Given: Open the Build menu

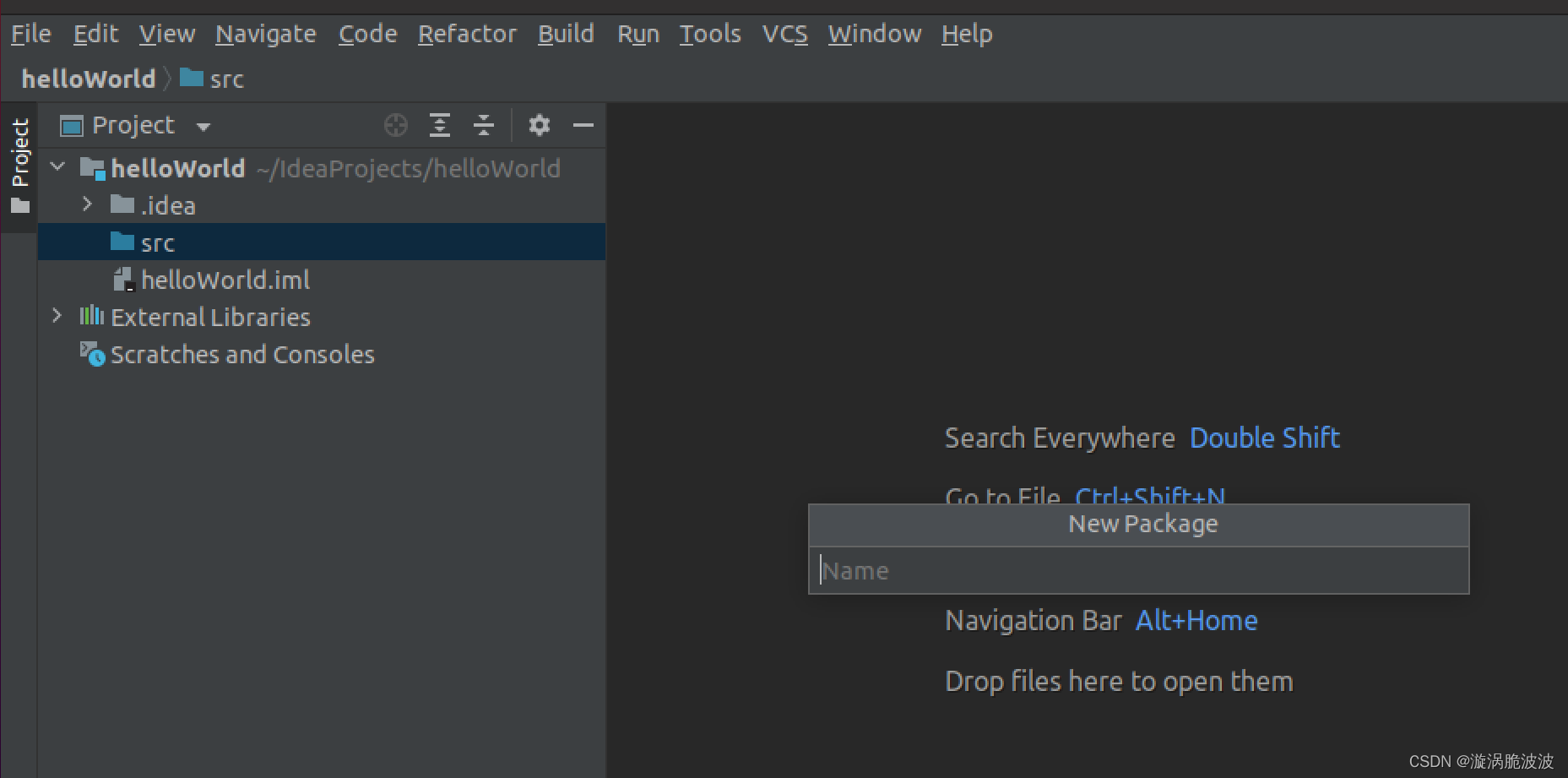Looking at the screenshot, I should pyautogui.click(x=566, y=34).
